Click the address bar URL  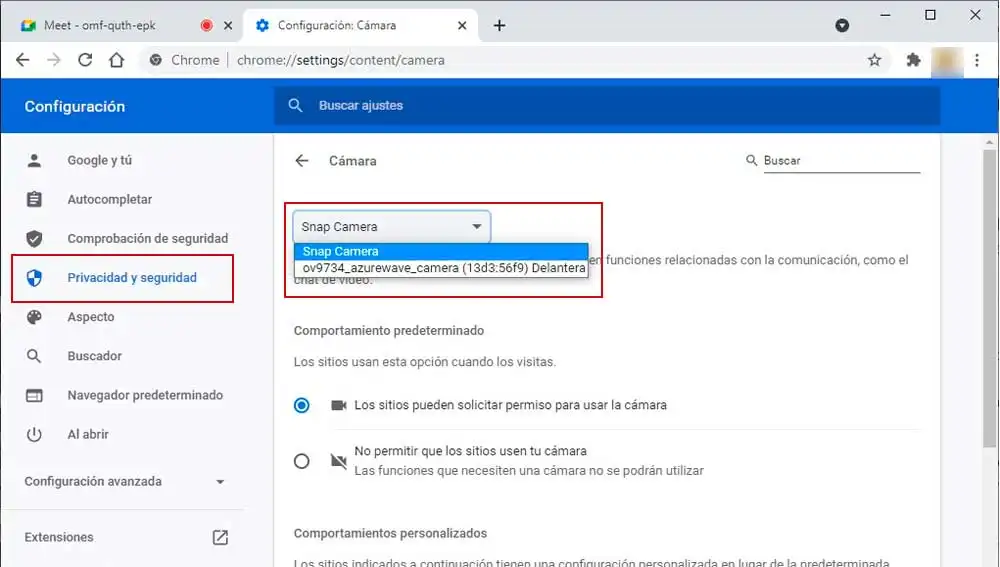click(341, 60)
